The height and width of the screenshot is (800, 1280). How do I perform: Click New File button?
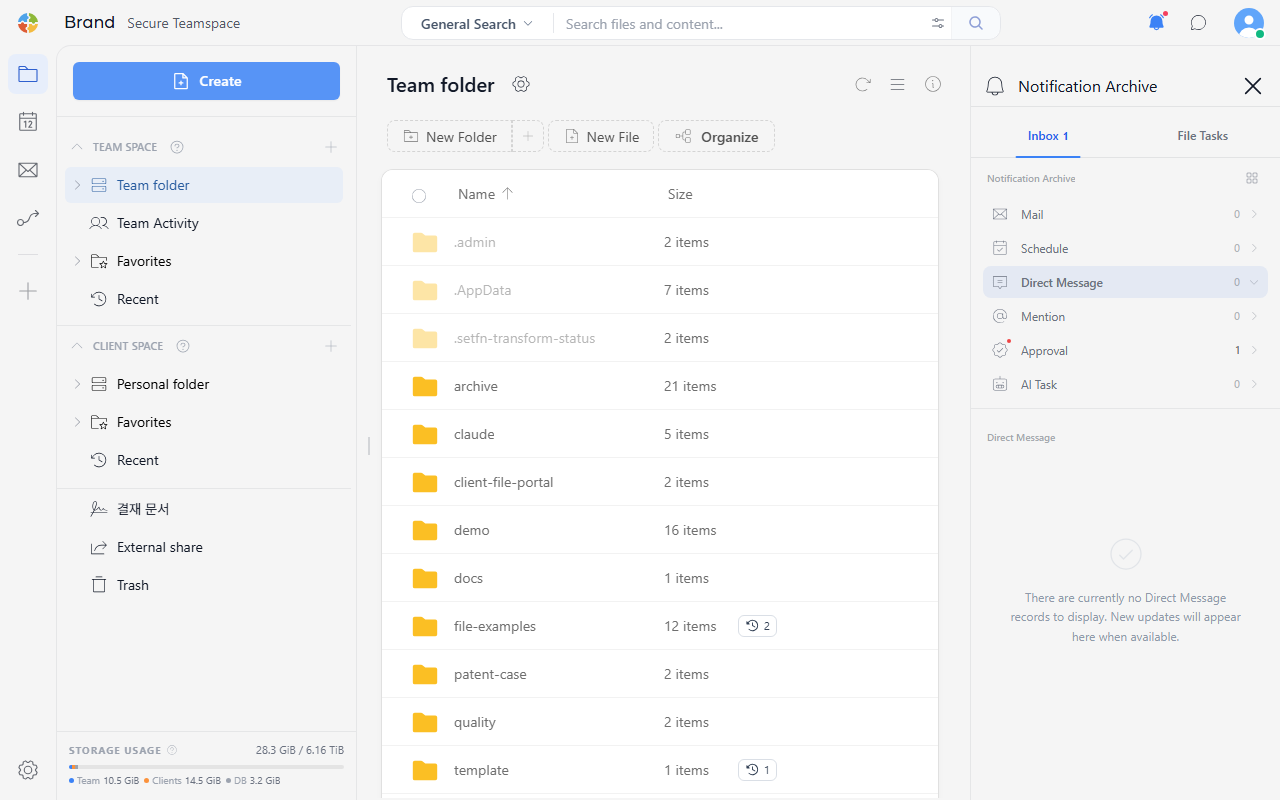click(601, 136)
